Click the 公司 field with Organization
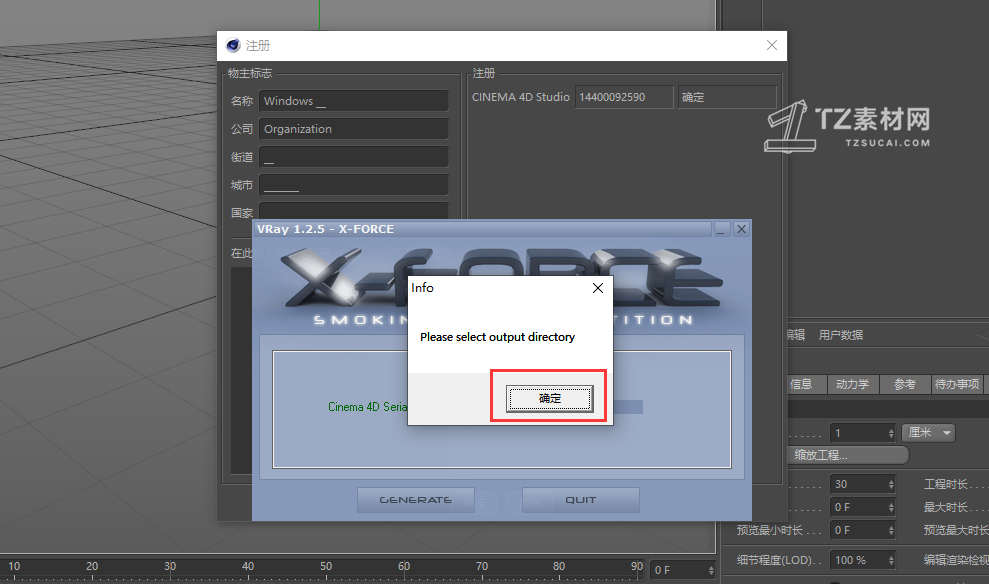The width and height of the screenshot is (989, 584). pos(353,129)
